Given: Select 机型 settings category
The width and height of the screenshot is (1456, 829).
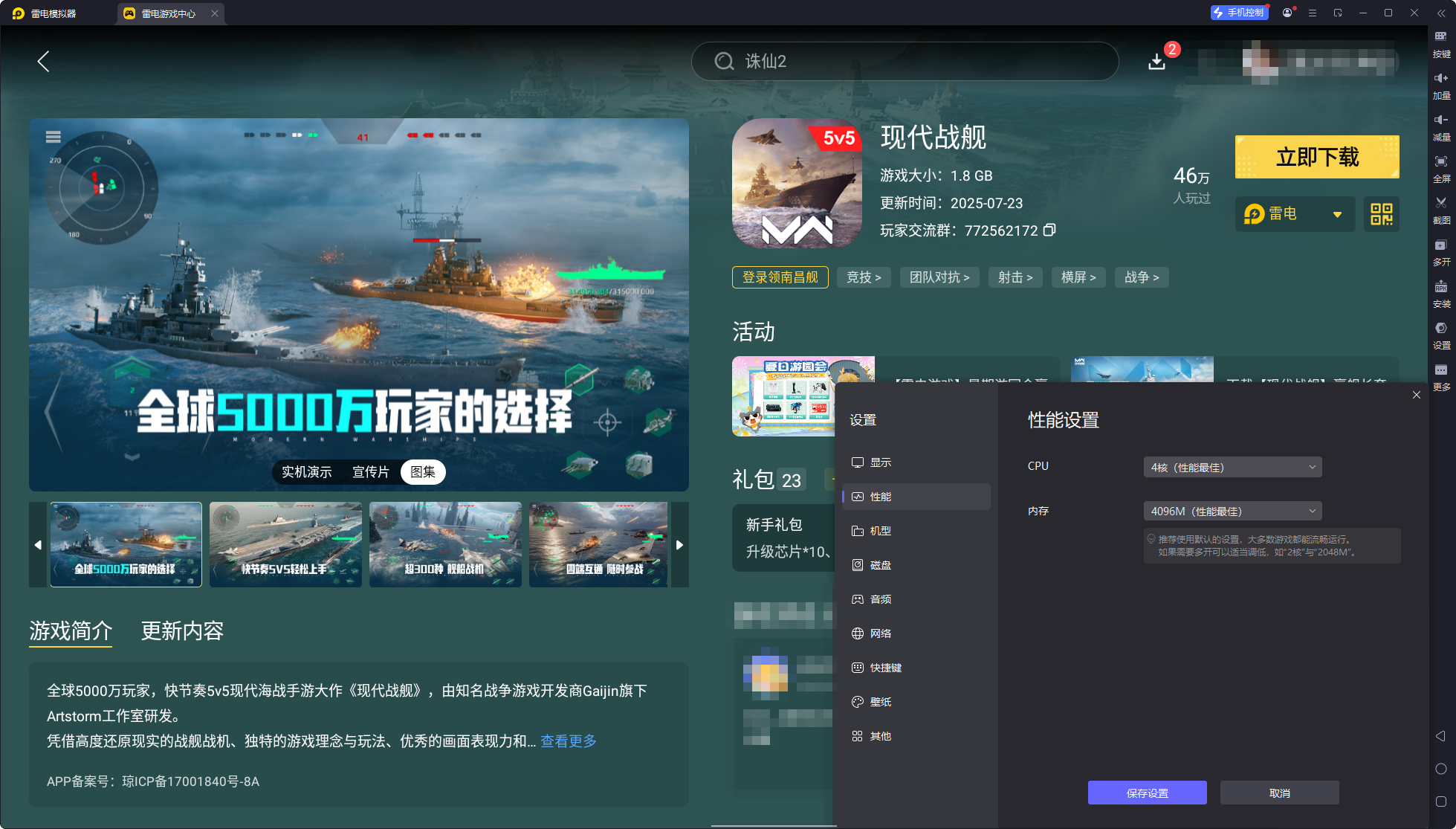Looking at the screenshot, I should [916, 531].
